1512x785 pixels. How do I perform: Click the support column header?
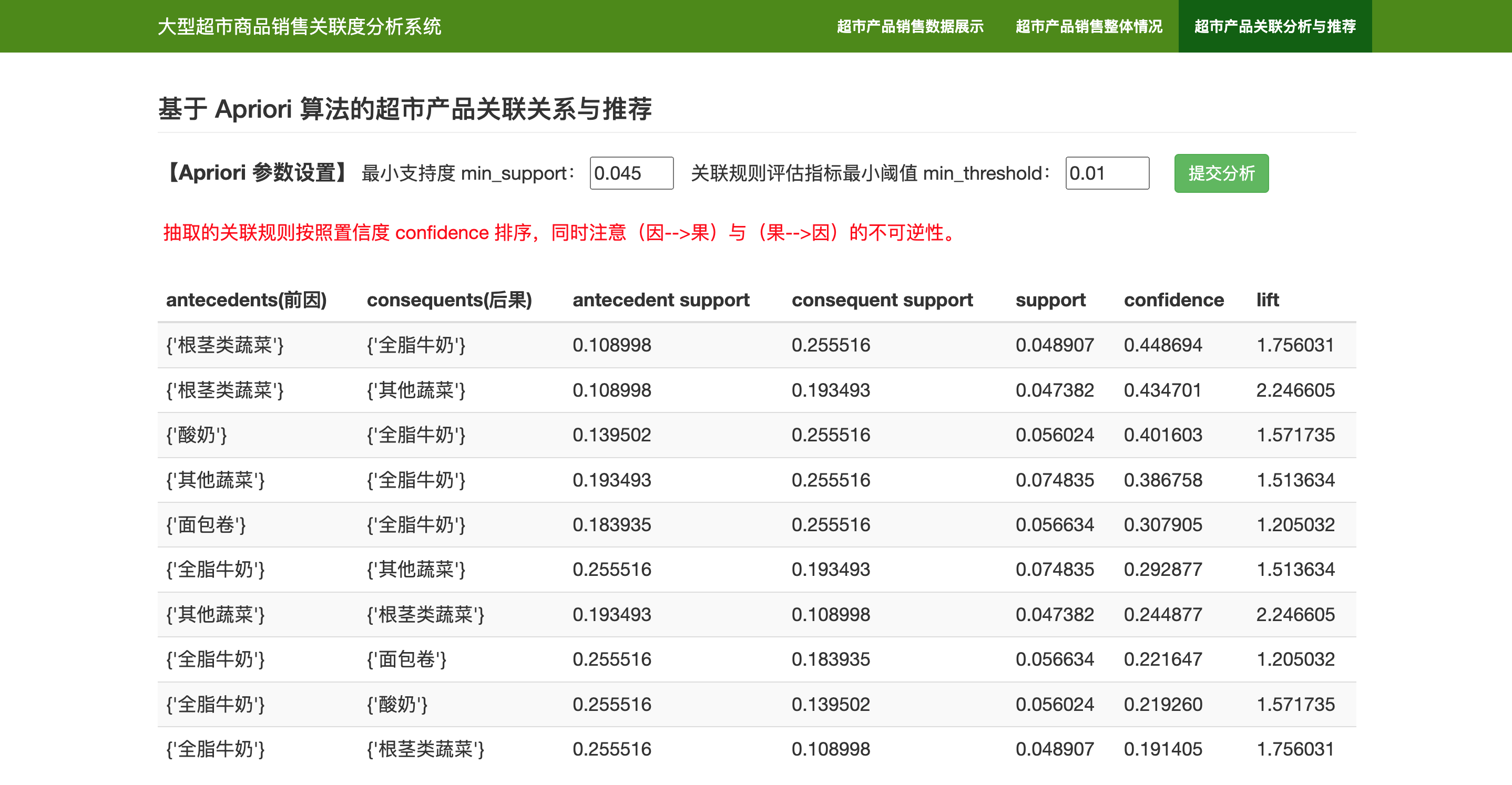pos(1050,300)
